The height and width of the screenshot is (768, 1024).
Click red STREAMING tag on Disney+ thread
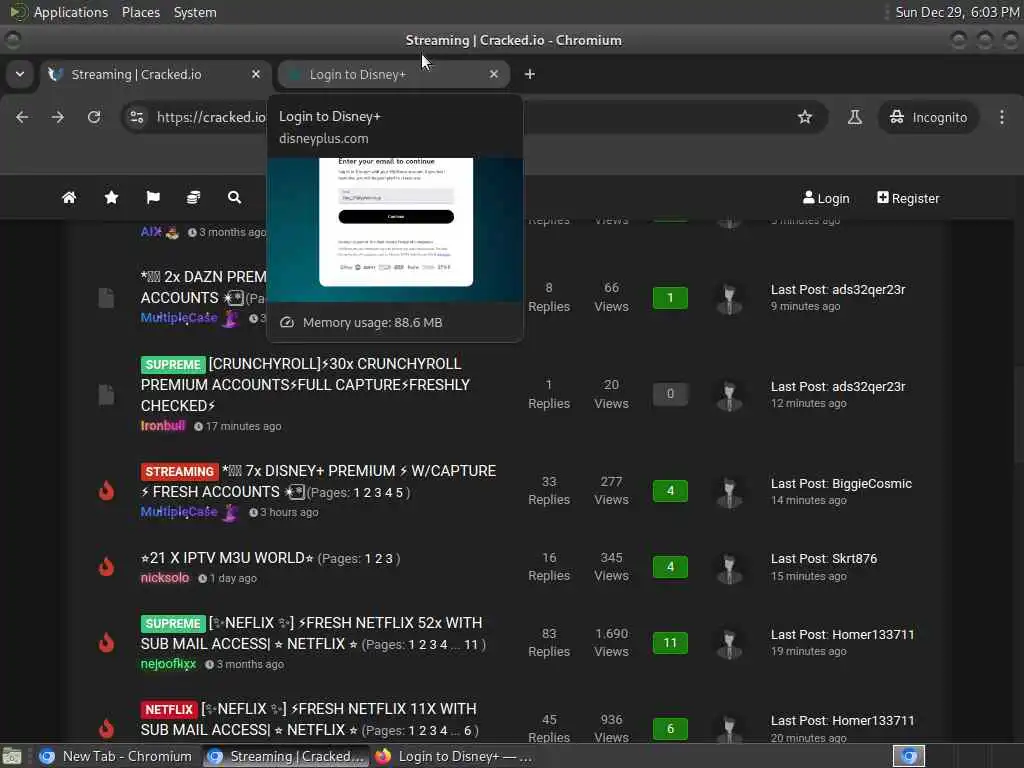(x=179, y=472)
